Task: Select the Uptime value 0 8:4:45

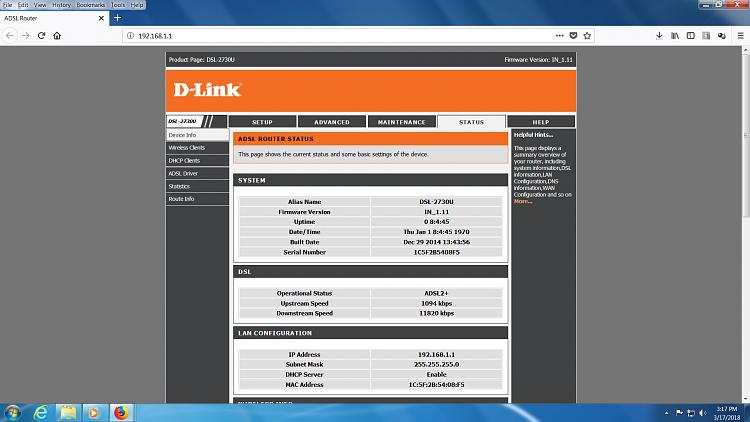Action: [x=436, y=222]
